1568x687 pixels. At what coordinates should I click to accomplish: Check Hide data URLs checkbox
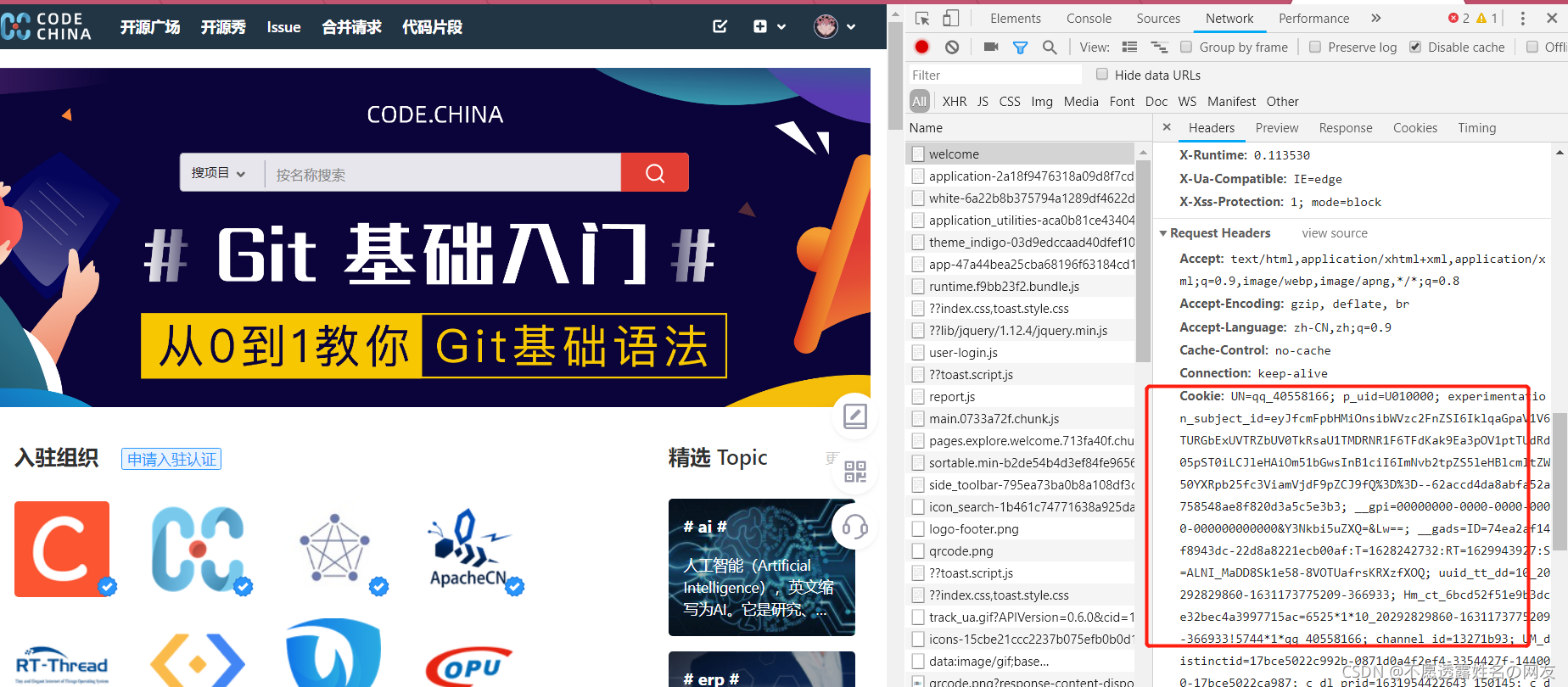pyautogui.click(x=1102, y=75)
